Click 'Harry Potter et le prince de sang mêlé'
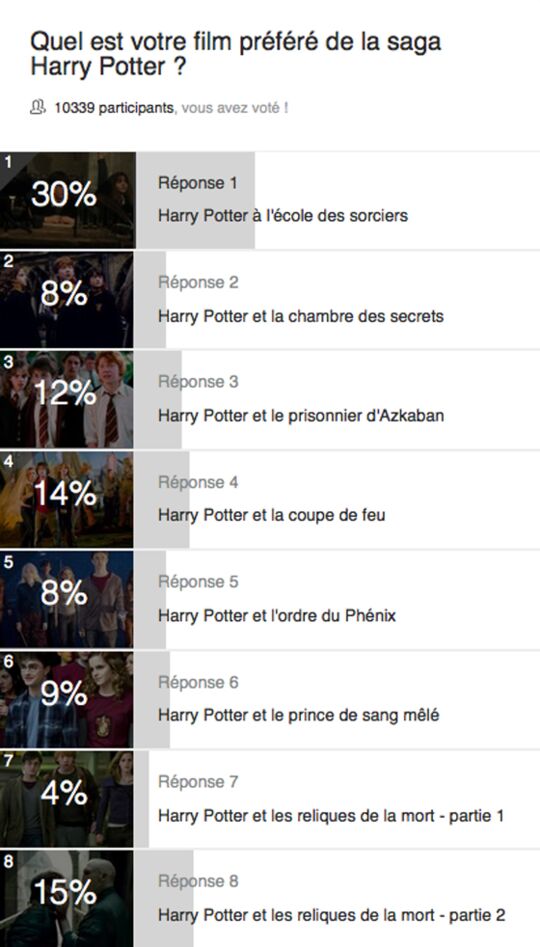Screen dimensions: 540x947 pos(298,715)
